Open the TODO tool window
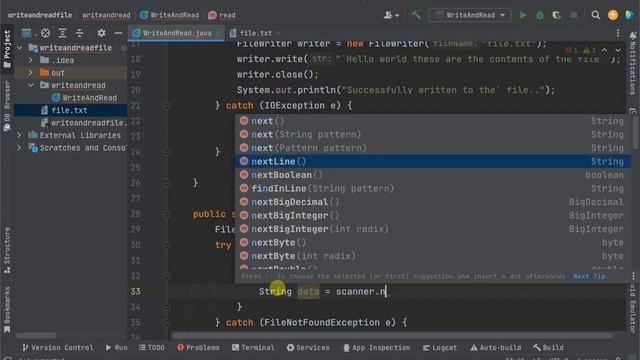The image size is (640, 360). [x=151, y=348]
